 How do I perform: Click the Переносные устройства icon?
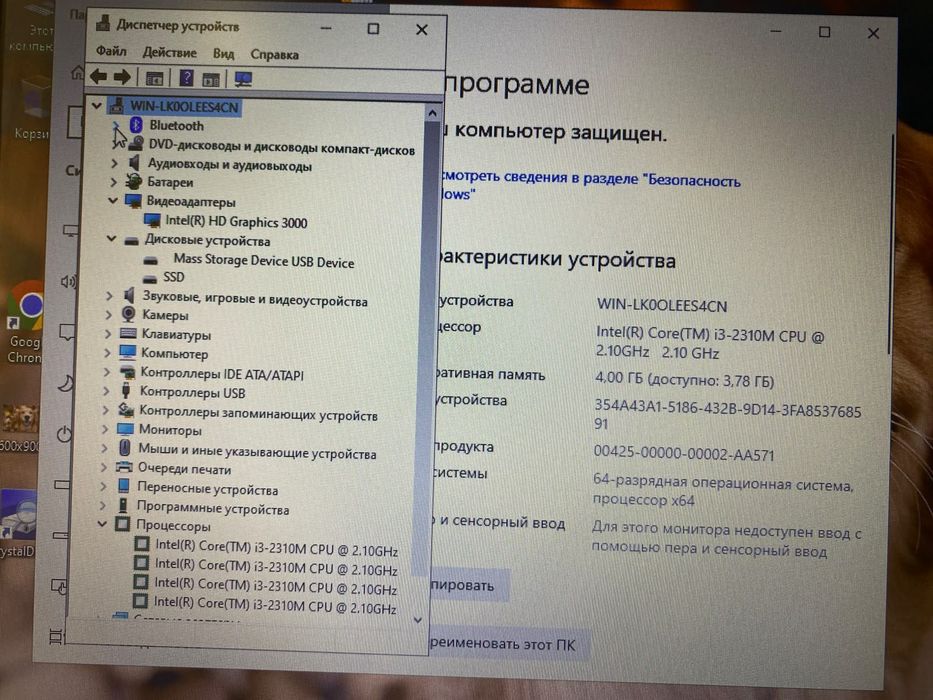(124, 486)
